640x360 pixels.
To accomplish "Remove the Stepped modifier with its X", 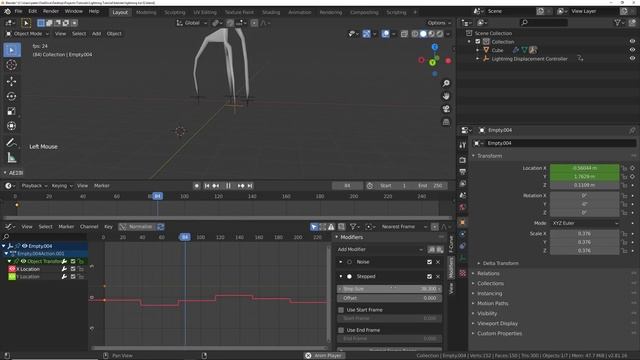I will click(438, 277).
